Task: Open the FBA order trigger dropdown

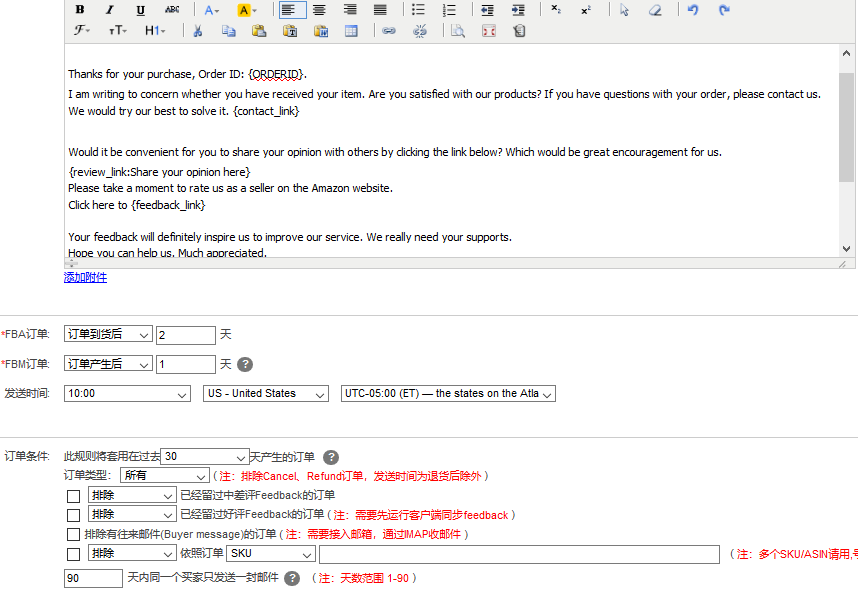Action: coord(108,335)
